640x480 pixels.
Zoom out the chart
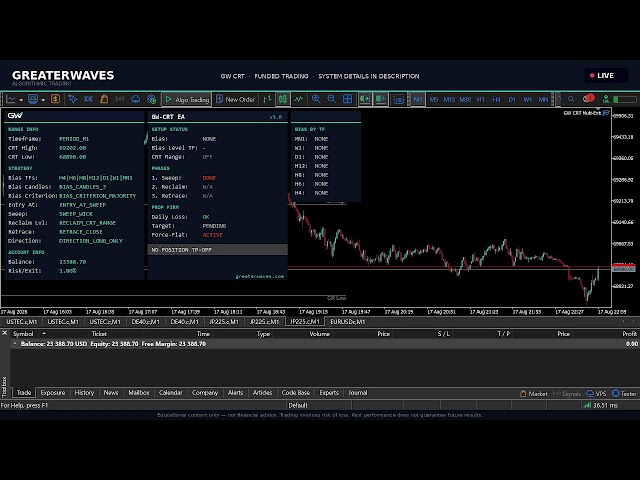point(331,99)
